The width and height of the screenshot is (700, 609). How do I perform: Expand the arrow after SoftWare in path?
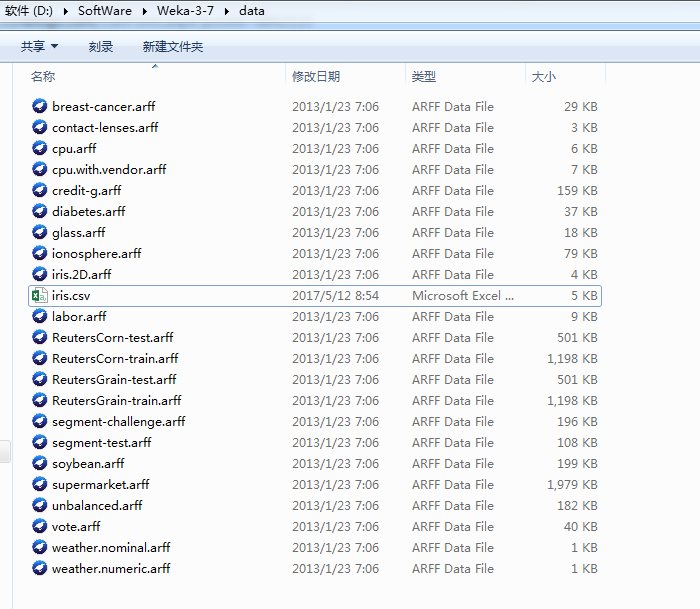pyautogui.click(x=145, y=11)
